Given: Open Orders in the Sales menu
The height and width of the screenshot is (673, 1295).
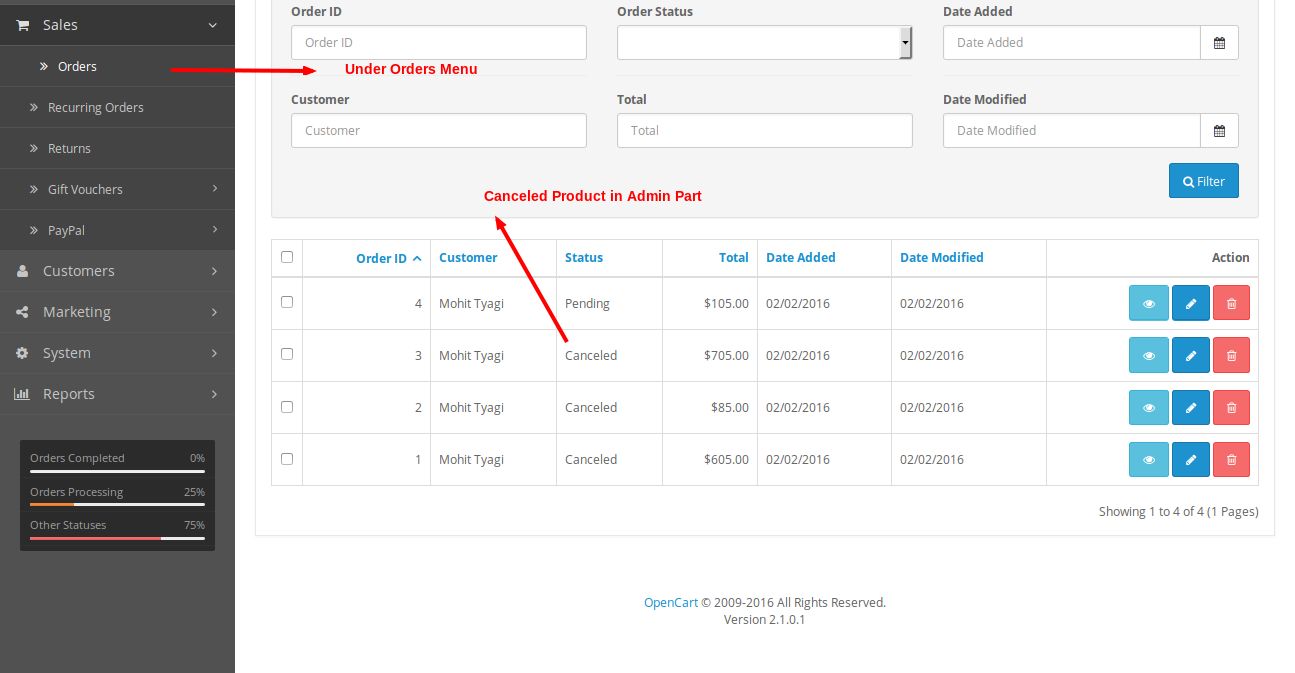Looking at the screenshot, I should click(x=117, y=66).
